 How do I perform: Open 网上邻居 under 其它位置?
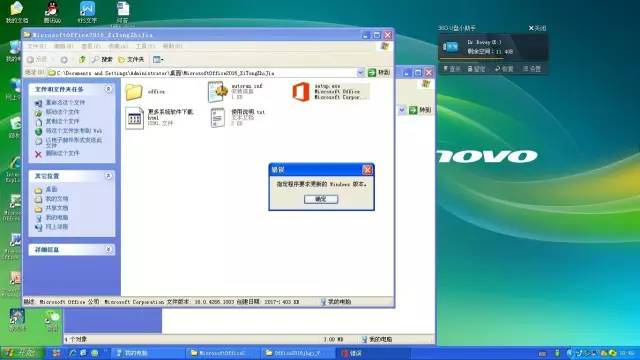pyautogui.click(x=57, y=227)
